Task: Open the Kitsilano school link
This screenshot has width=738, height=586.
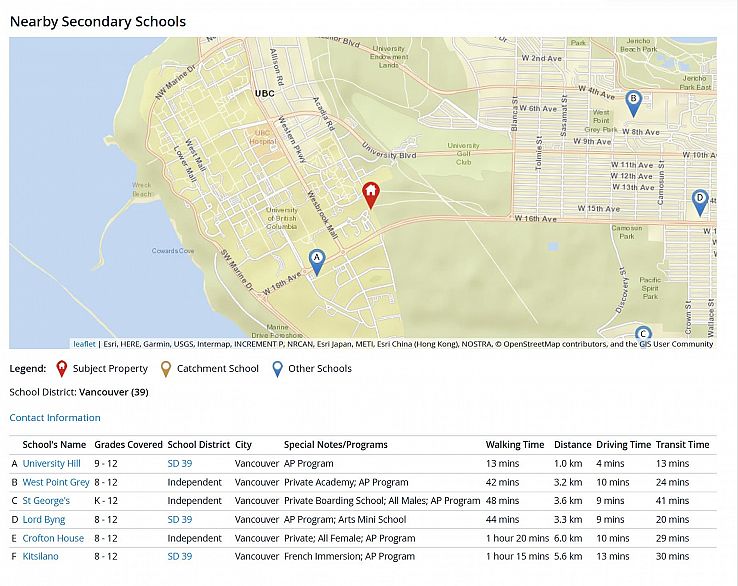Action: [40, 557]
